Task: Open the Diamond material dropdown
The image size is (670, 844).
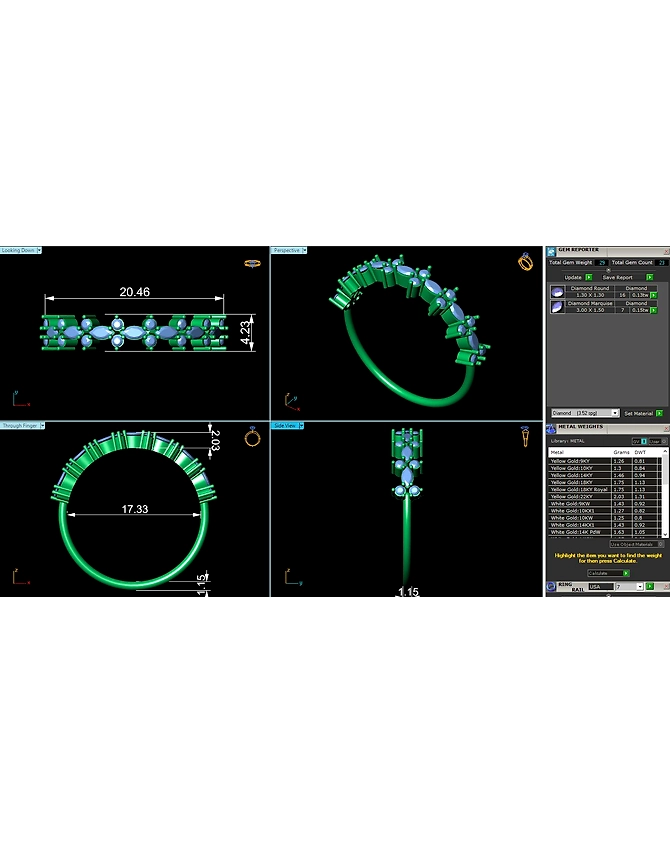Action: (x=615, y=413)
